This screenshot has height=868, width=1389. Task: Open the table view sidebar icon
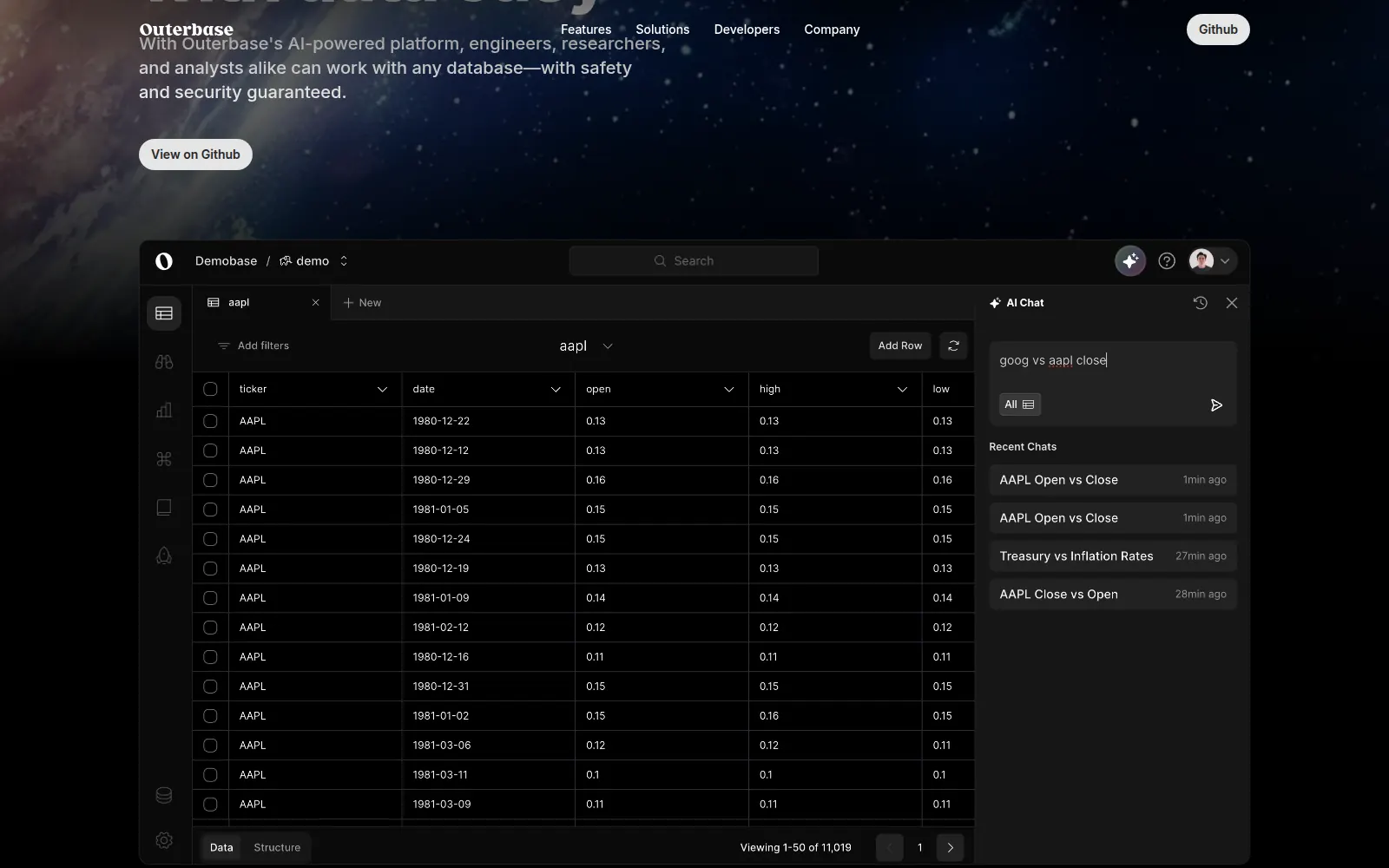pyautogui.click(x=164, y=313)
